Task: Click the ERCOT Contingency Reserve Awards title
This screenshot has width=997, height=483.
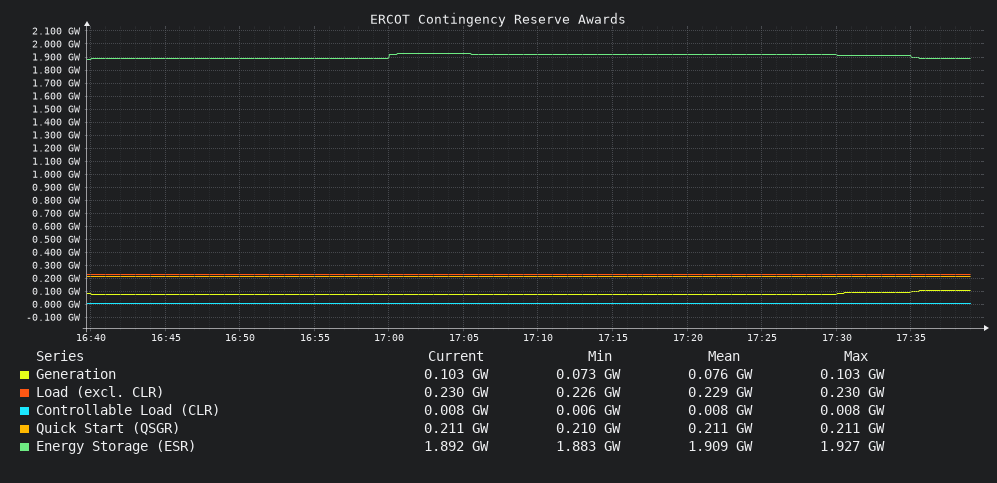Action: click(x=498, y=20)
